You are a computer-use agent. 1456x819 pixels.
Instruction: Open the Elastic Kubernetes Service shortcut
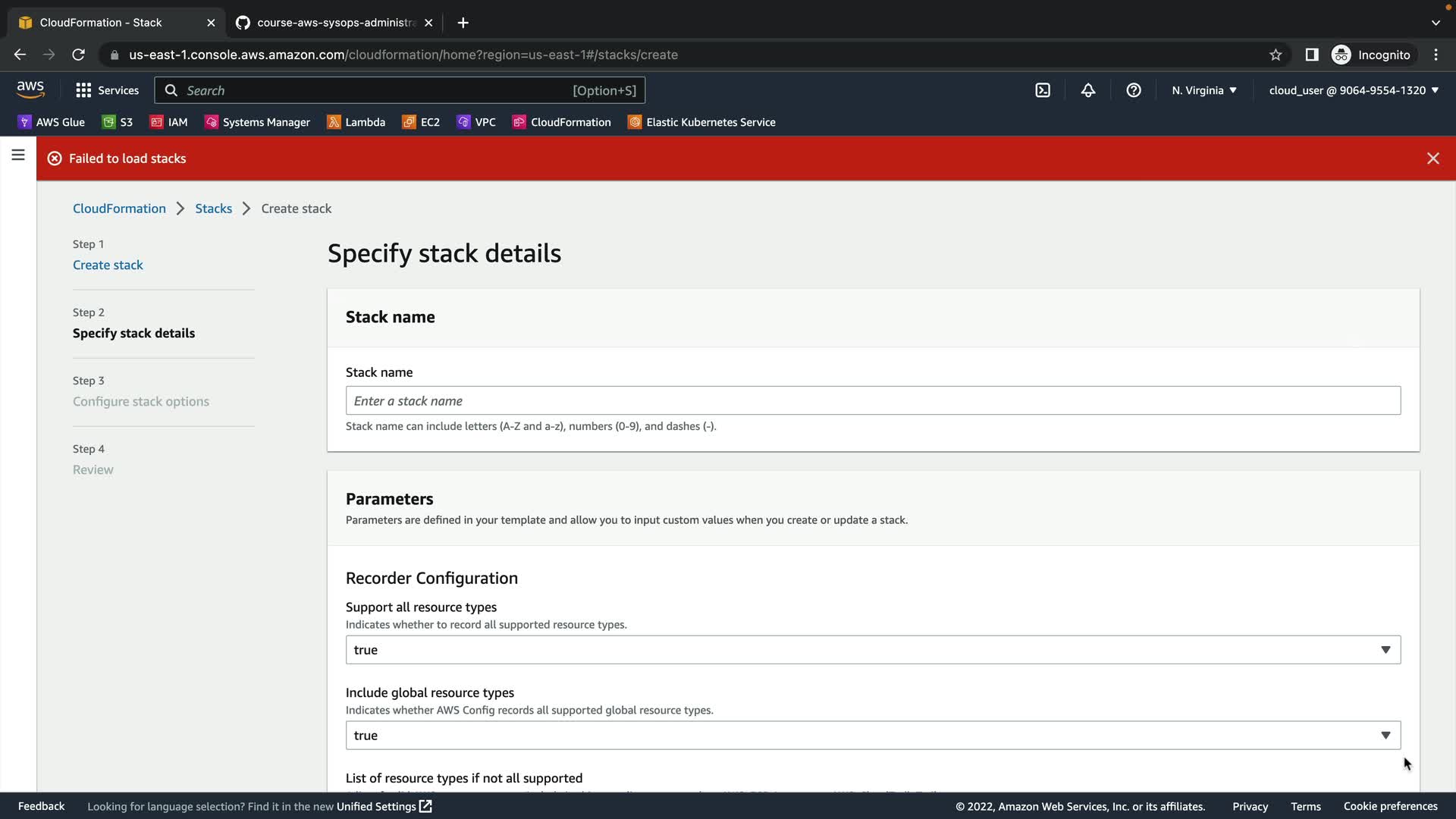click(x=701, y=122)
